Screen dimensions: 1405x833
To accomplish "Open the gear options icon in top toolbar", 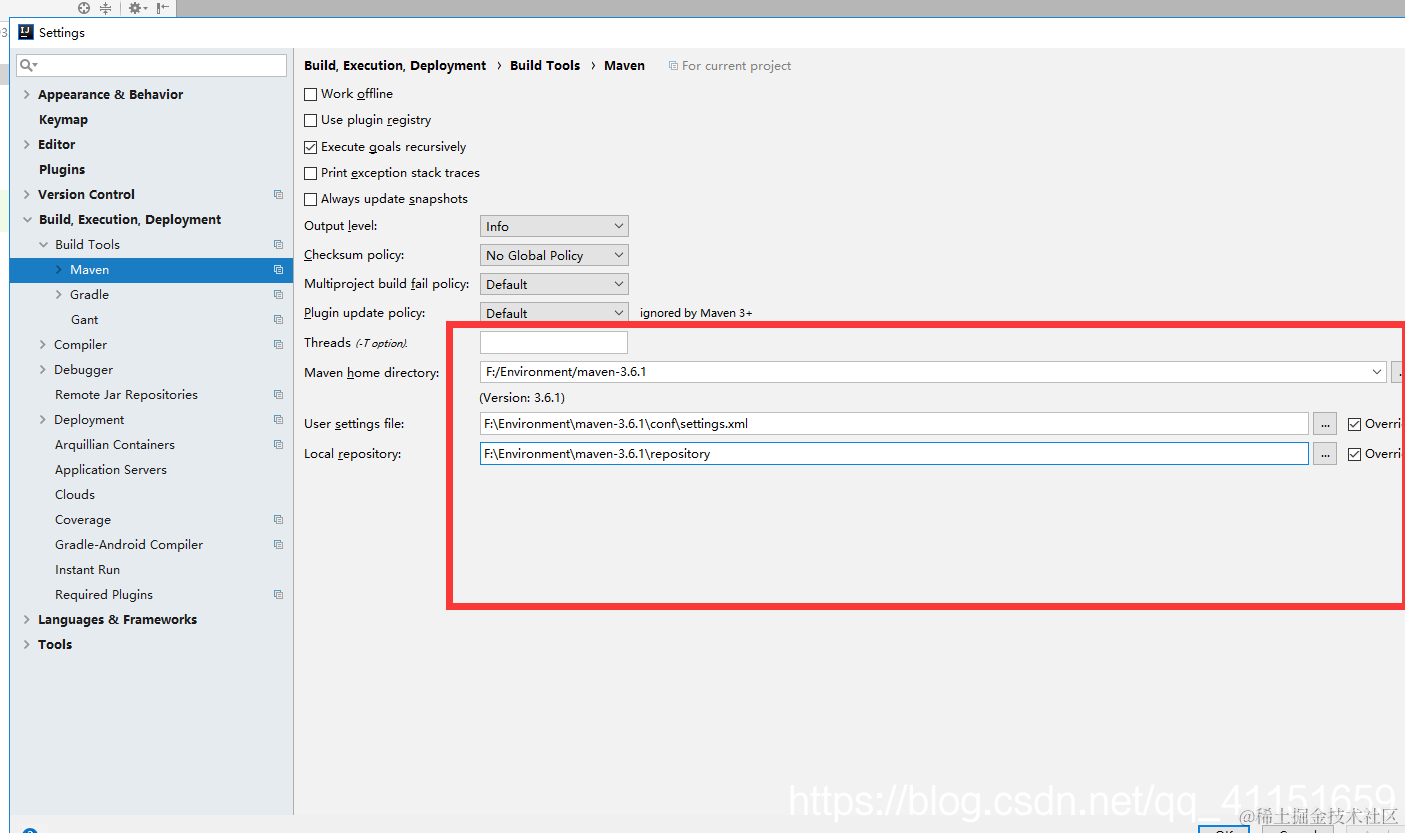I will (135, 8).
